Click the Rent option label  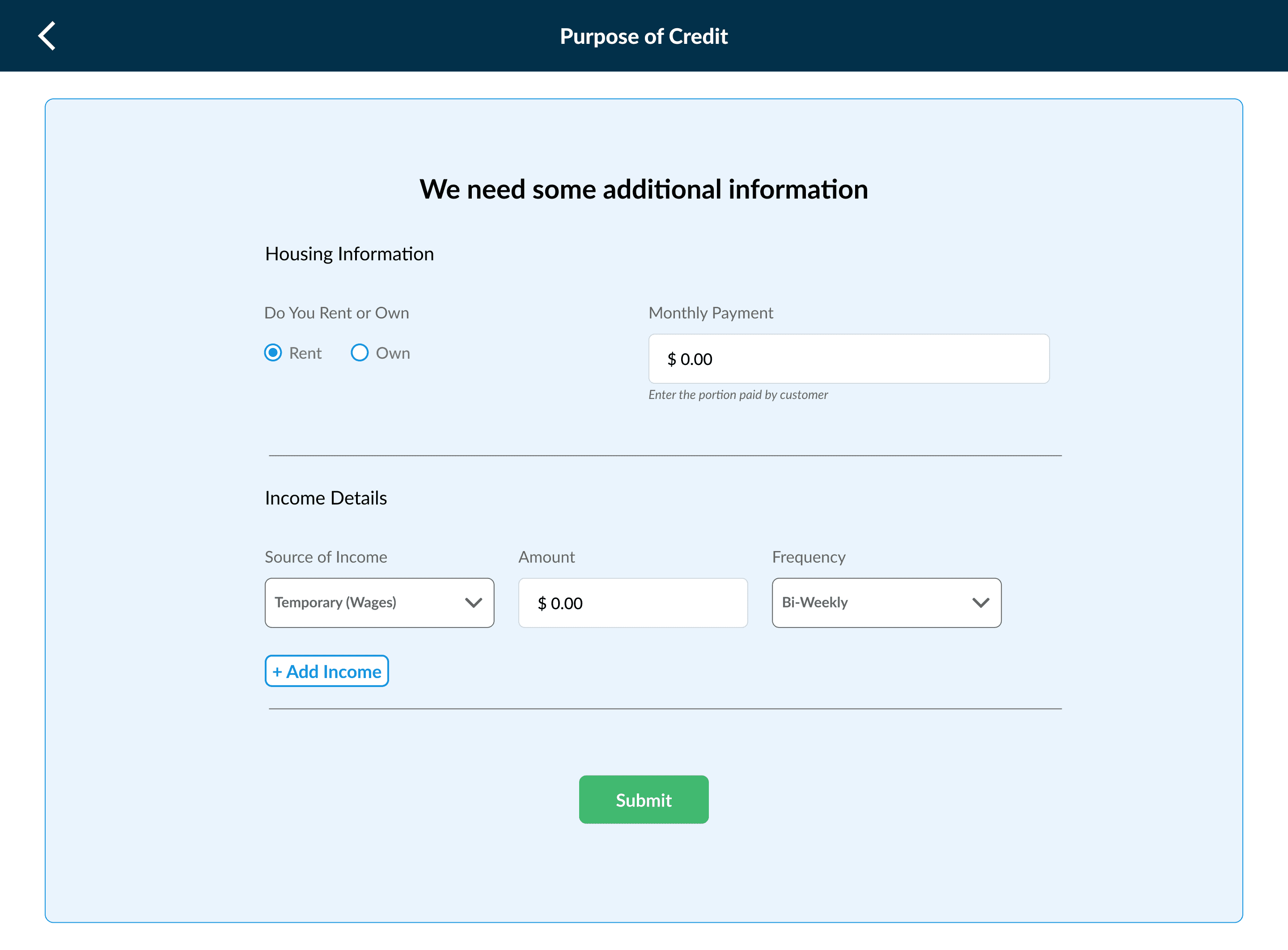click(x=305, y=353)
